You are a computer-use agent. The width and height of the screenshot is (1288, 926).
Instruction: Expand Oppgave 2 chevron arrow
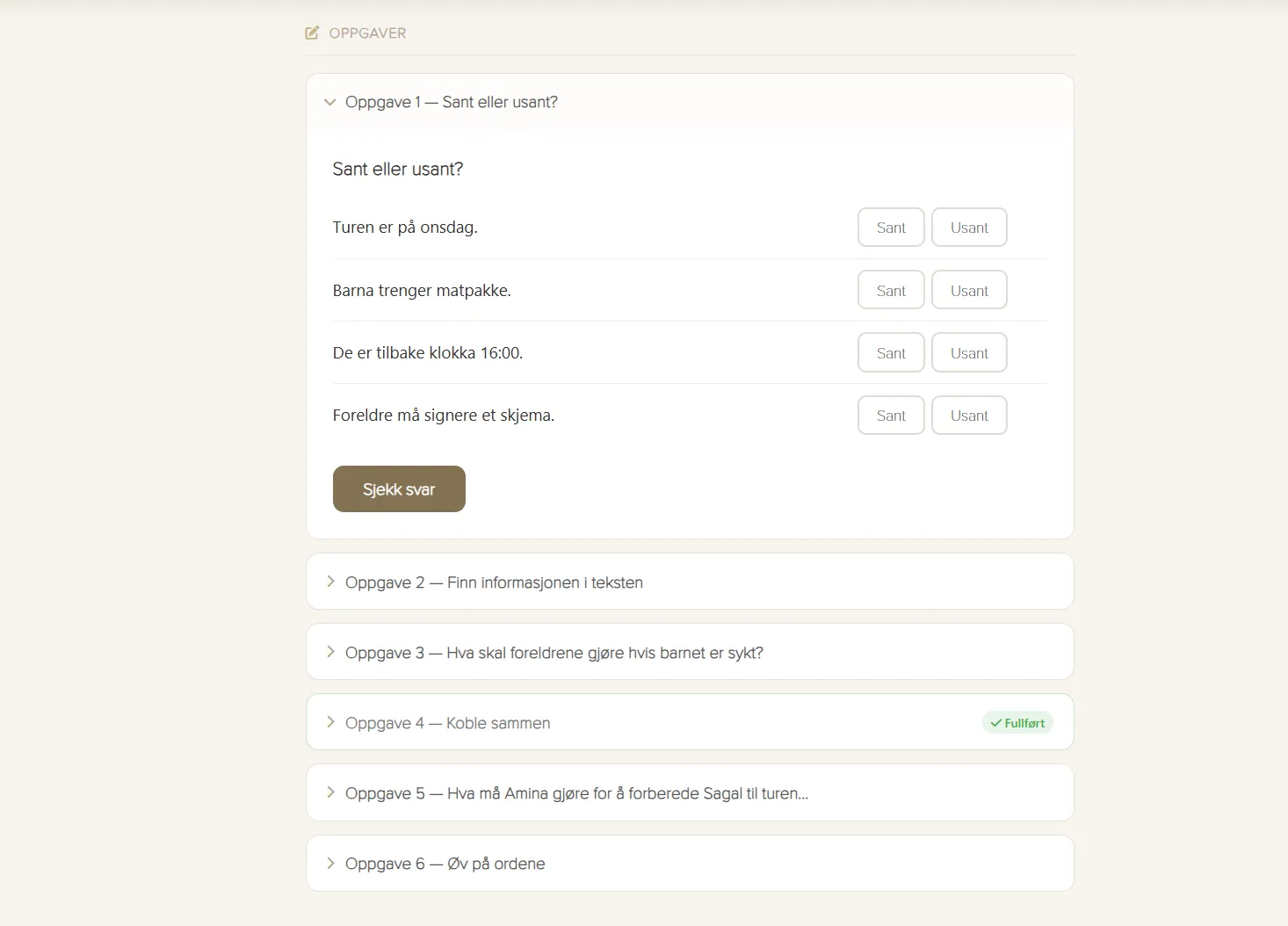(330, 582)
